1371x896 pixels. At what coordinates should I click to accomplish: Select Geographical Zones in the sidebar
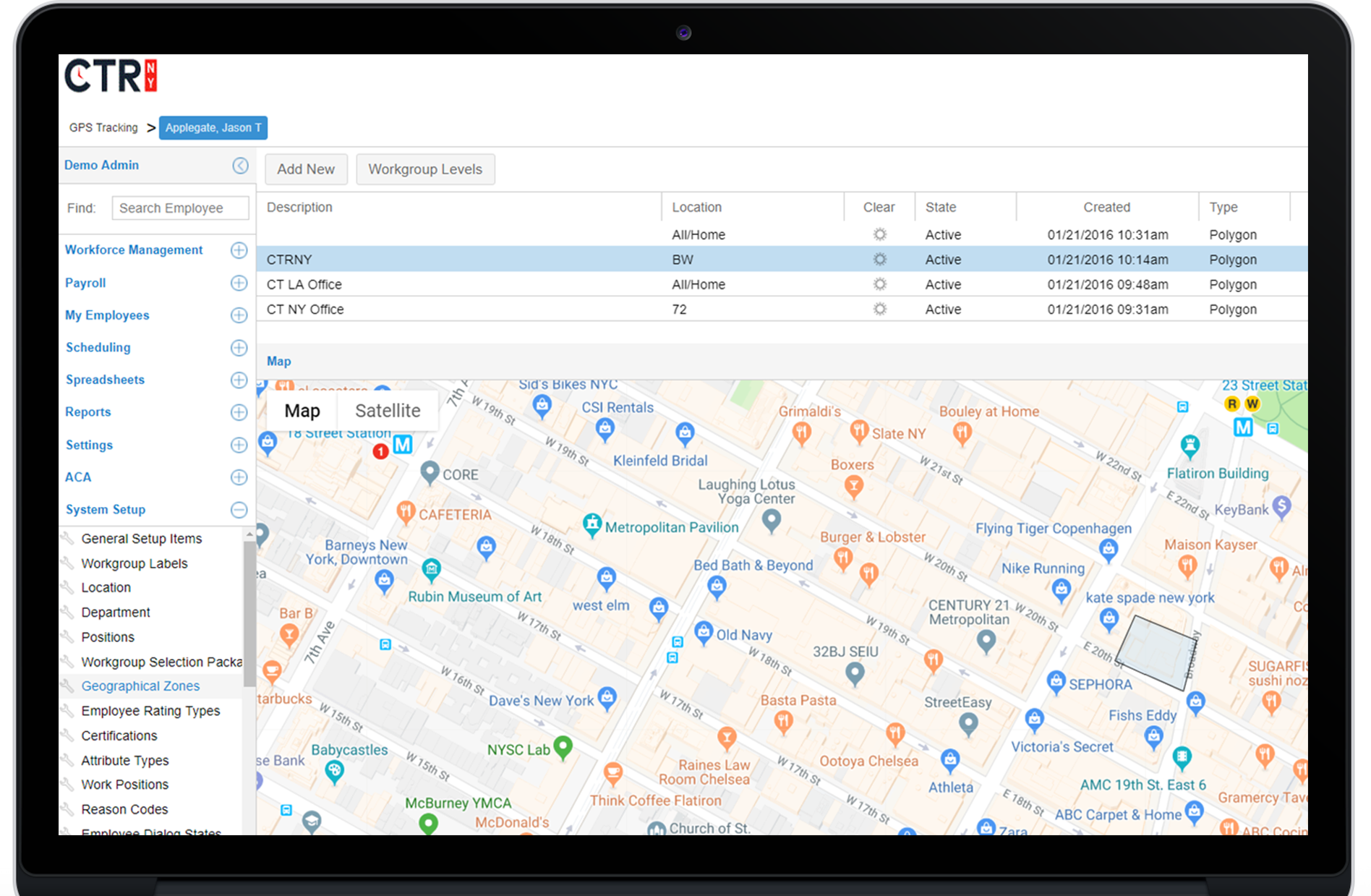140,686
